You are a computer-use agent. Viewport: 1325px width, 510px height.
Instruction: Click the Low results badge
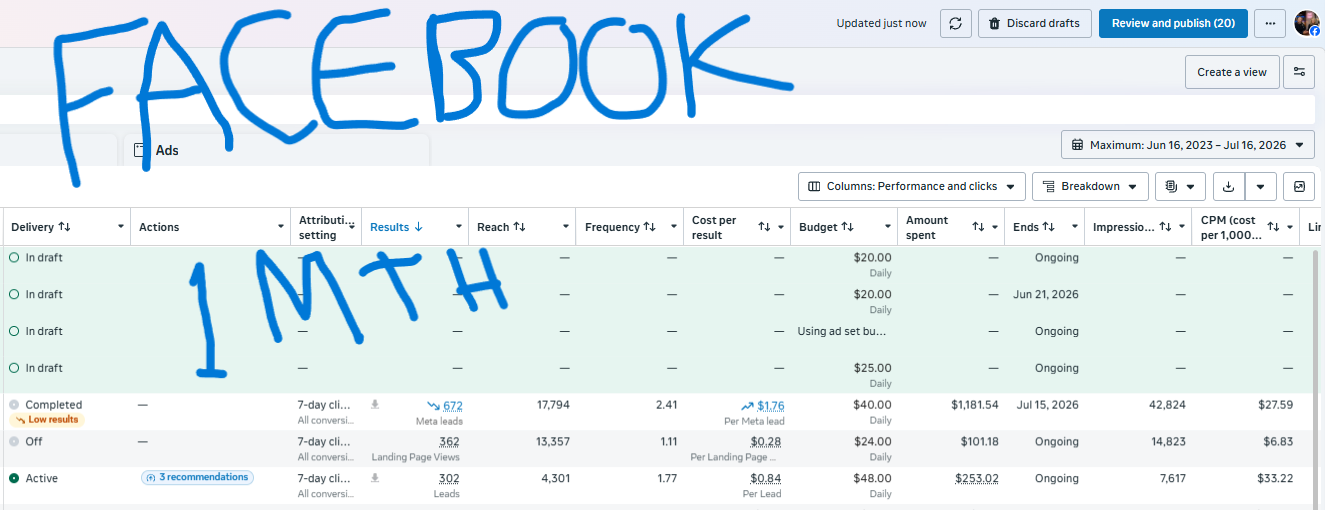[46, 420]
